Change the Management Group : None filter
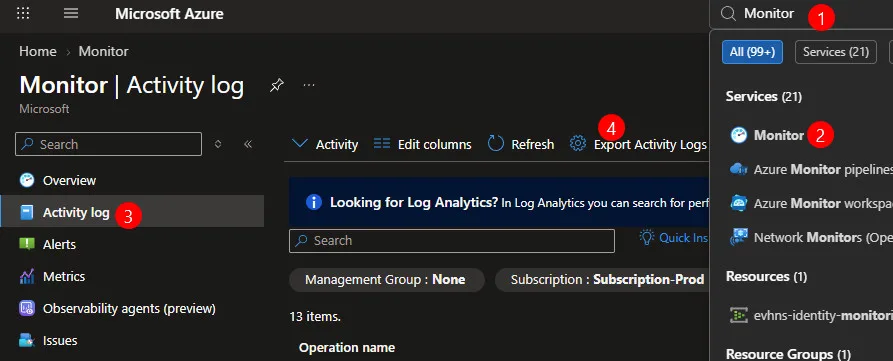Screen dimensions: 893x361 387,280
